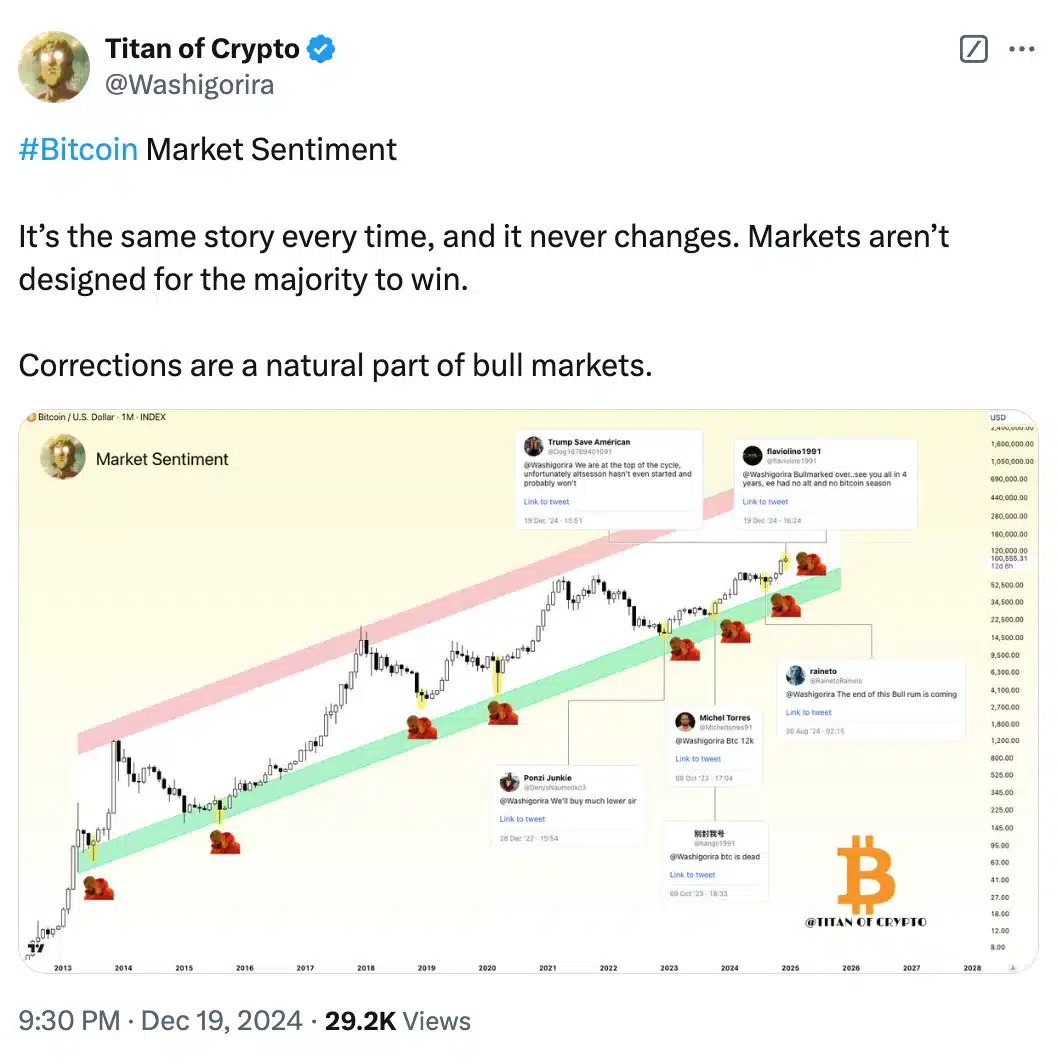
Task: Click the Grok slash icon
Action: [x=973, y=49]
